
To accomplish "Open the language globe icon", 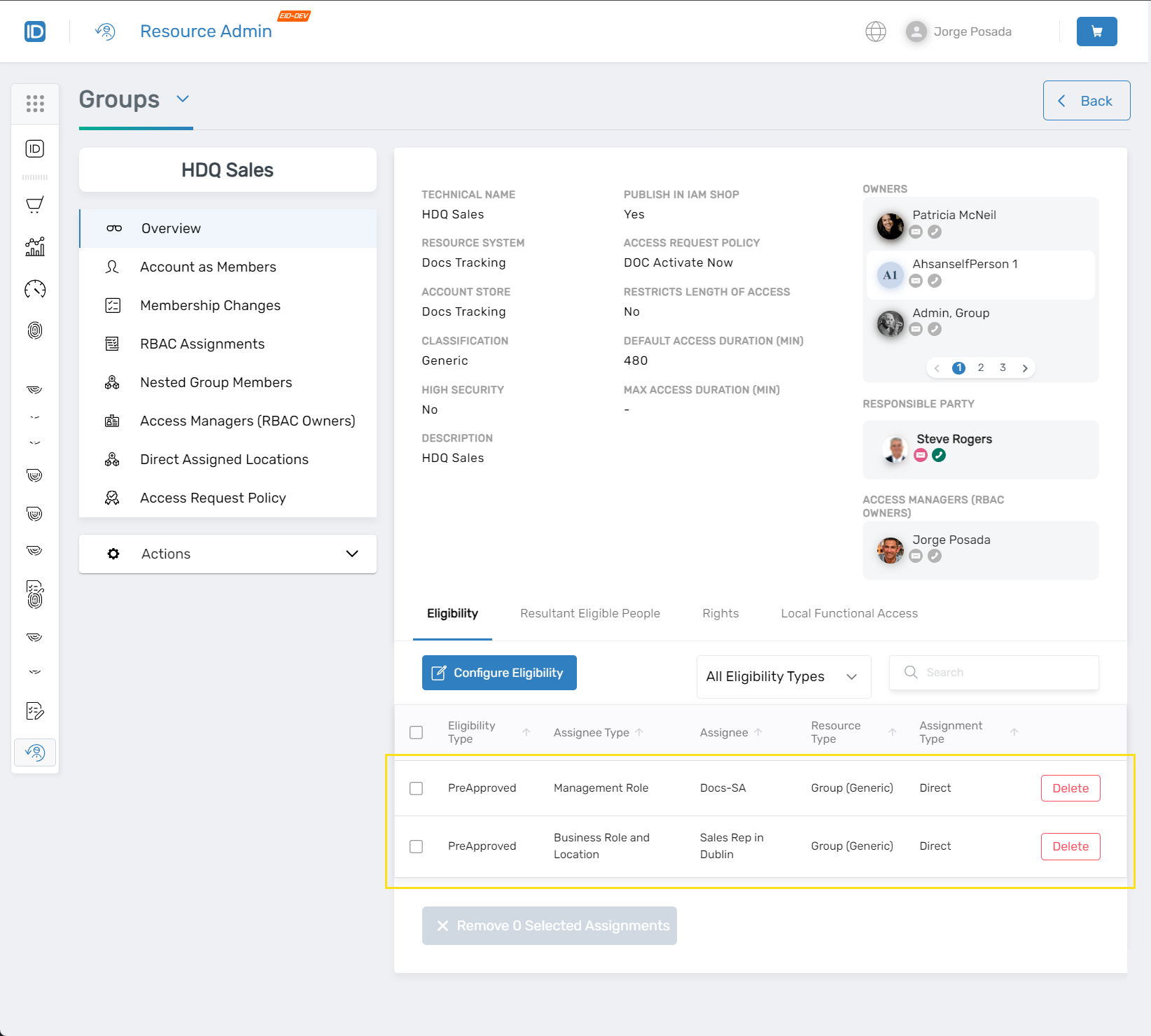I will [x=875, y=31].
